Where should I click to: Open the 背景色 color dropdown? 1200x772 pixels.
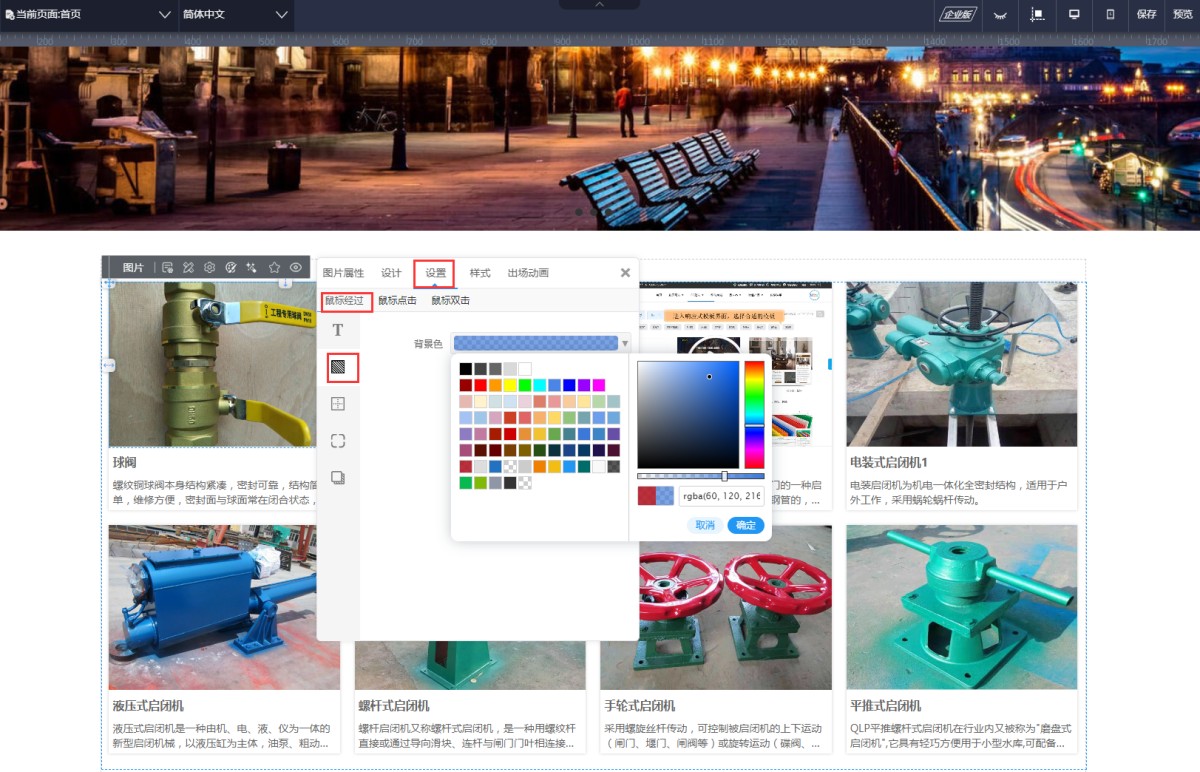pos(540,343)
